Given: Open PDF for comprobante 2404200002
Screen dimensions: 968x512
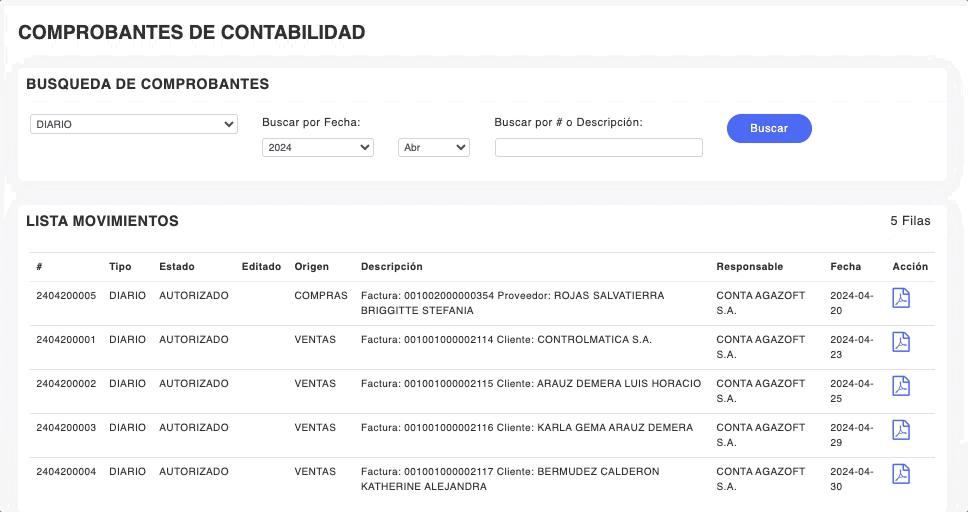Looking at the screenshot, I should pos(901,386).
